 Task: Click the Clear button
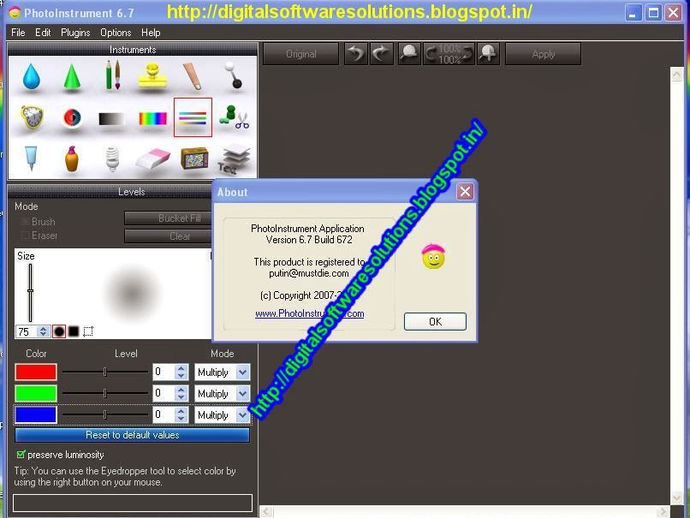[x=169, y=236]
